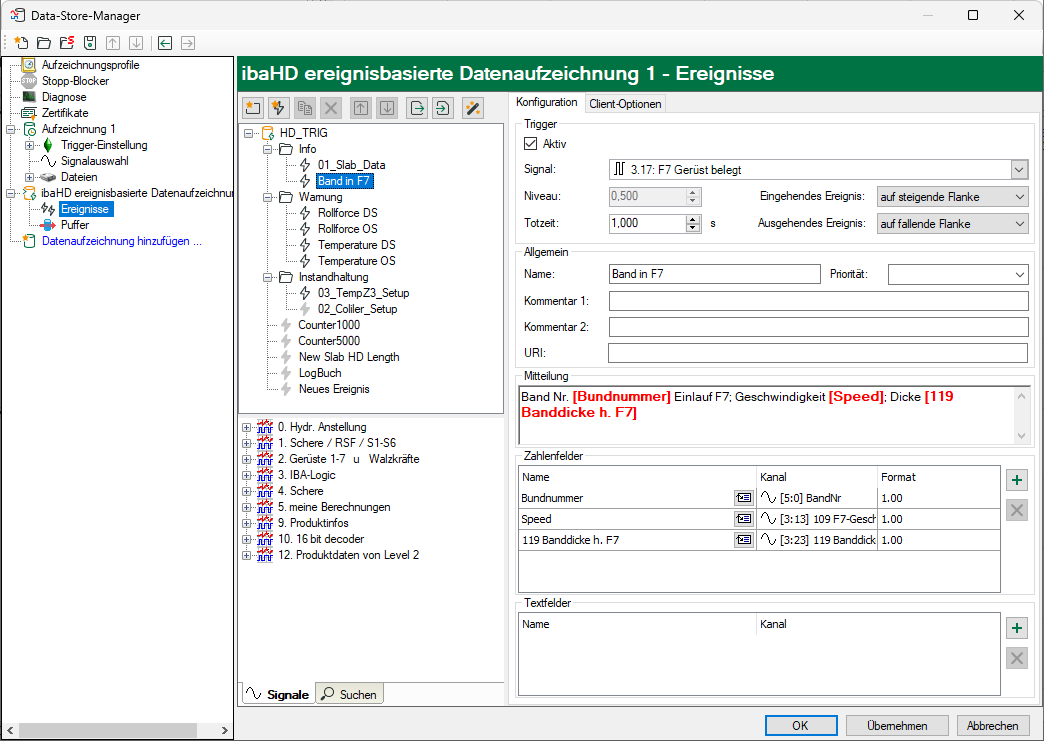The height and width of the screenshot is (741, 1044).
Task: Click the save disk icon in top toolbar
Action: 90,43
